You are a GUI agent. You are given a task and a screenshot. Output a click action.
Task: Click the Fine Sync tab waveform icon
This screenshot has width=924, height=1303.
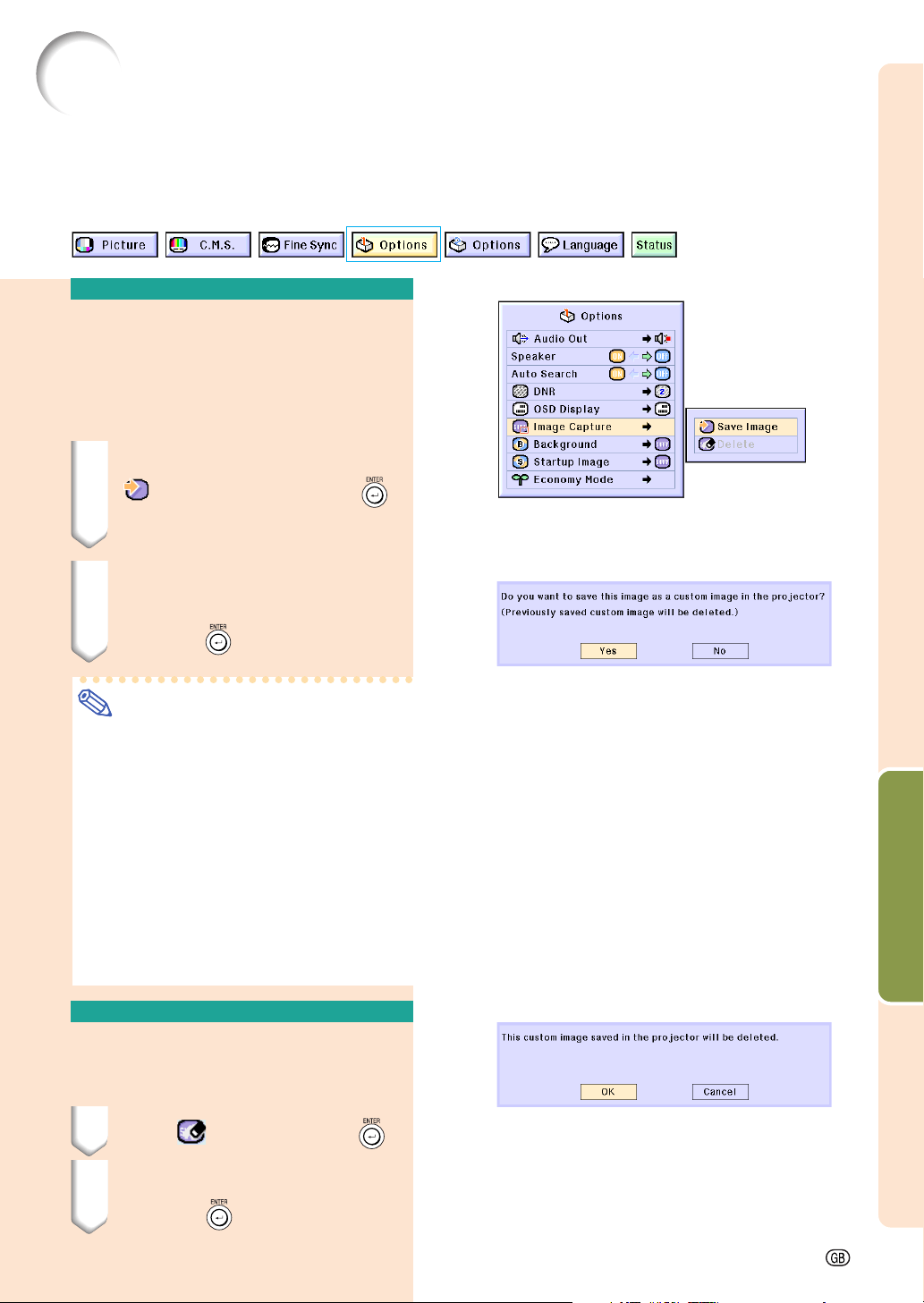pos(272,245)
